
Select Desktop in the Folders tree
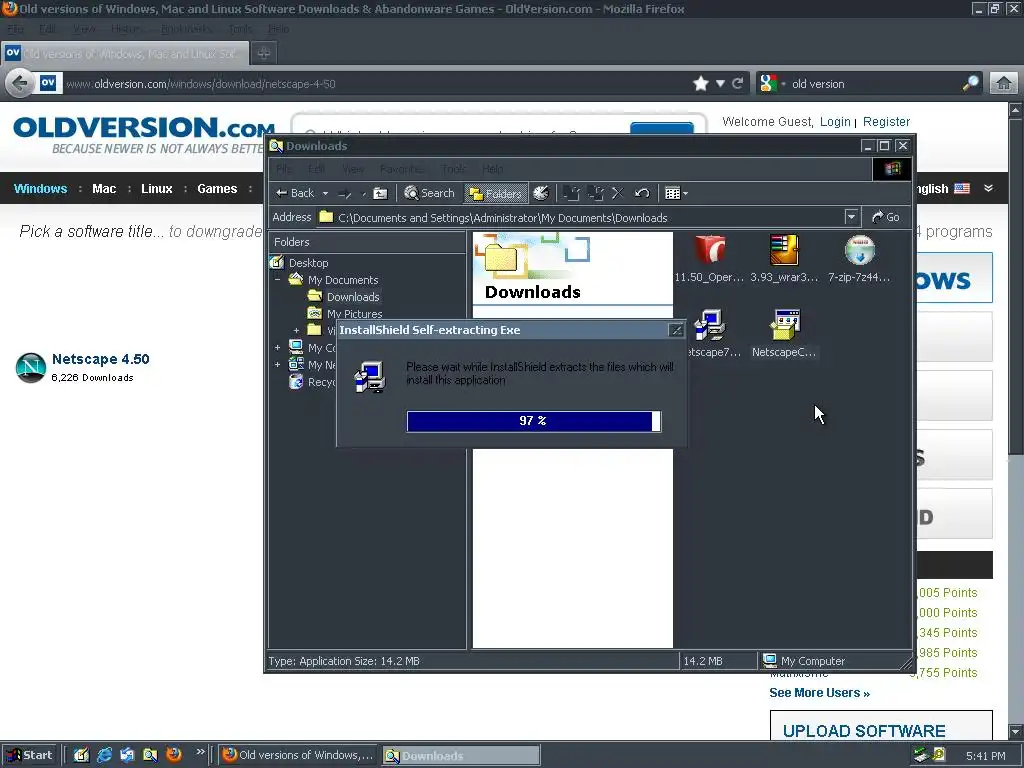pos(308,263)
